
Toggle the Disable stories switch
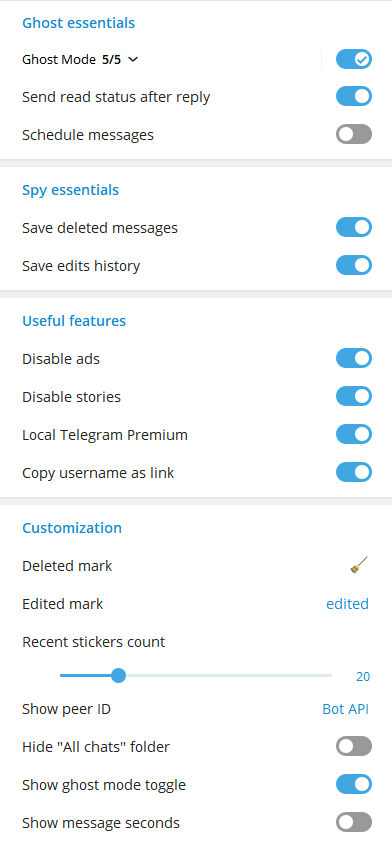[x=354, y=396]
